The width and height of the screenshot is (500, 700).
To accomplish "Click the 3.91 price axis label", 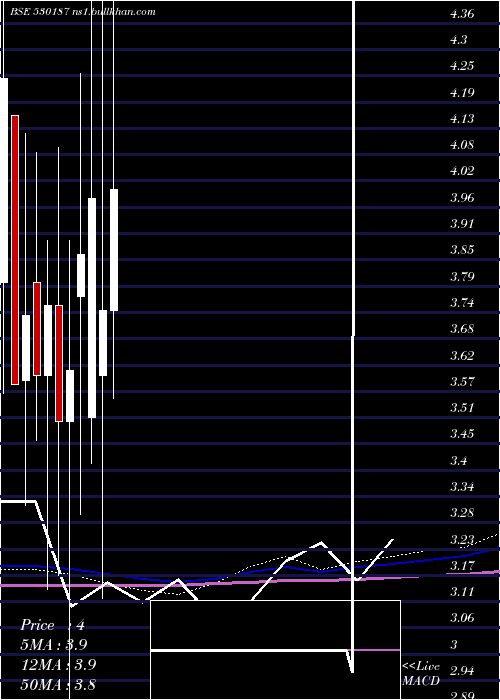I will pos(462,224).
